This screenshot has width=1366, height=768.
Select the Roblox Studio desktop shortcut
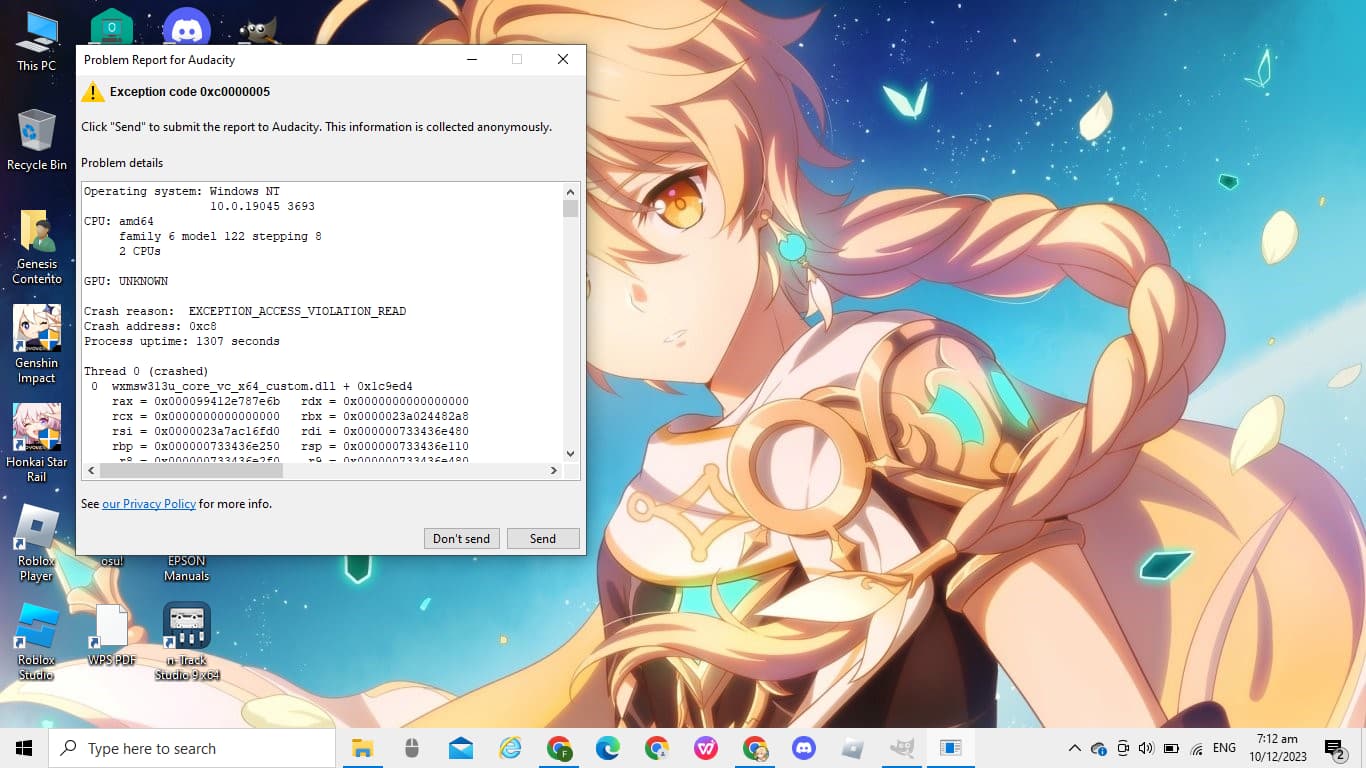[x=37, y=641]
